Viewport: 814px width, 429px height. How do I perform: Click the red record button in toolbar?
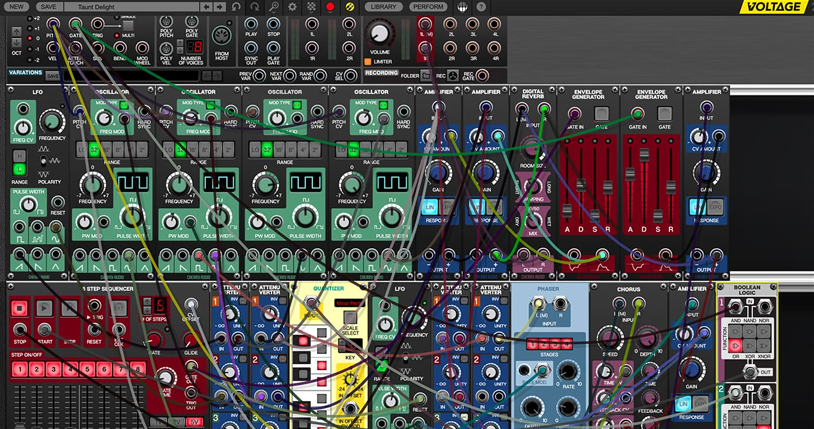pyautogui.click(x=330, y=6)
